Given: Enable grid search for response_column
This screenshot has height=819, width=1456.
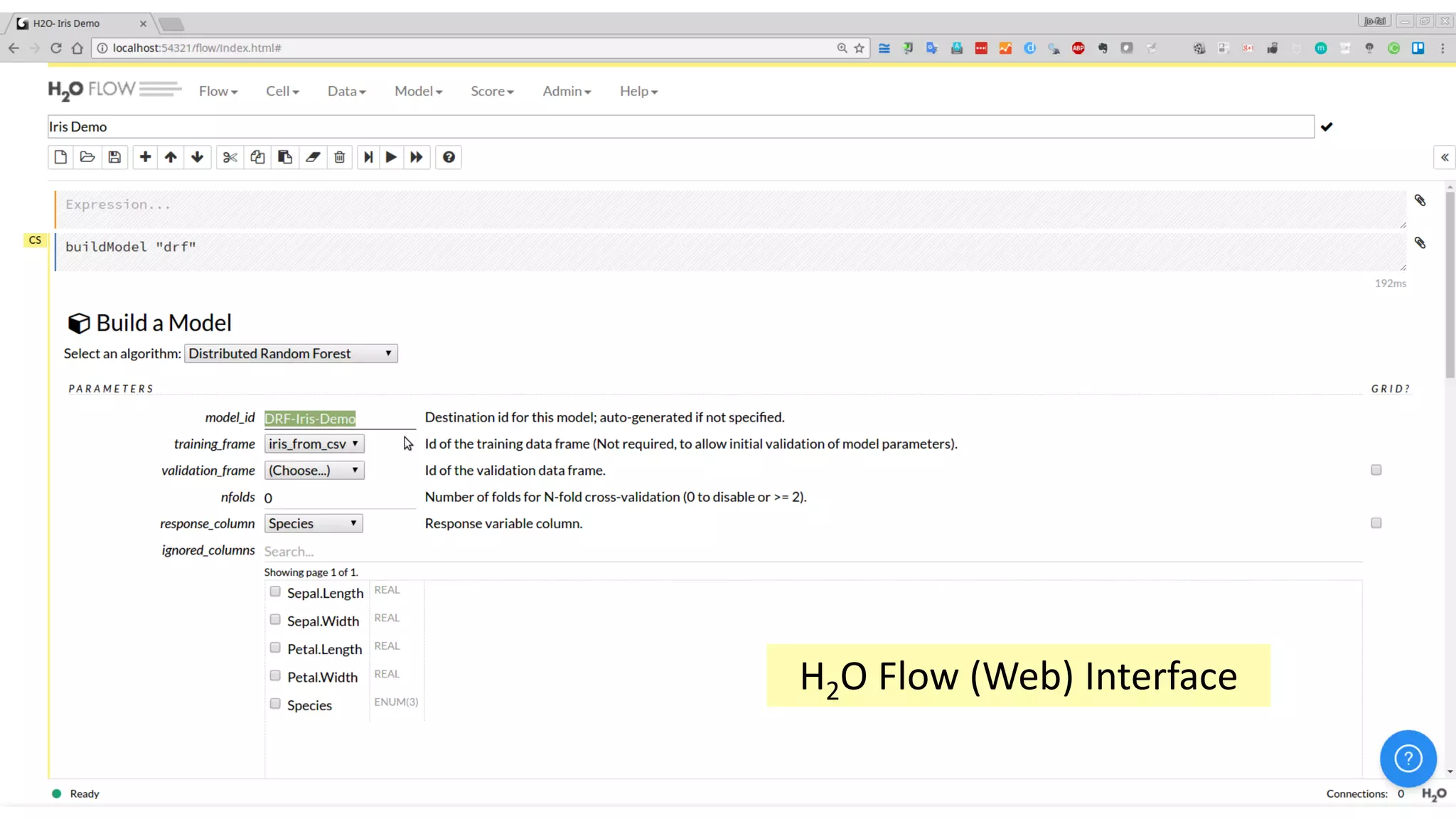Looking at the screenshot, I should coord(1376,523).
